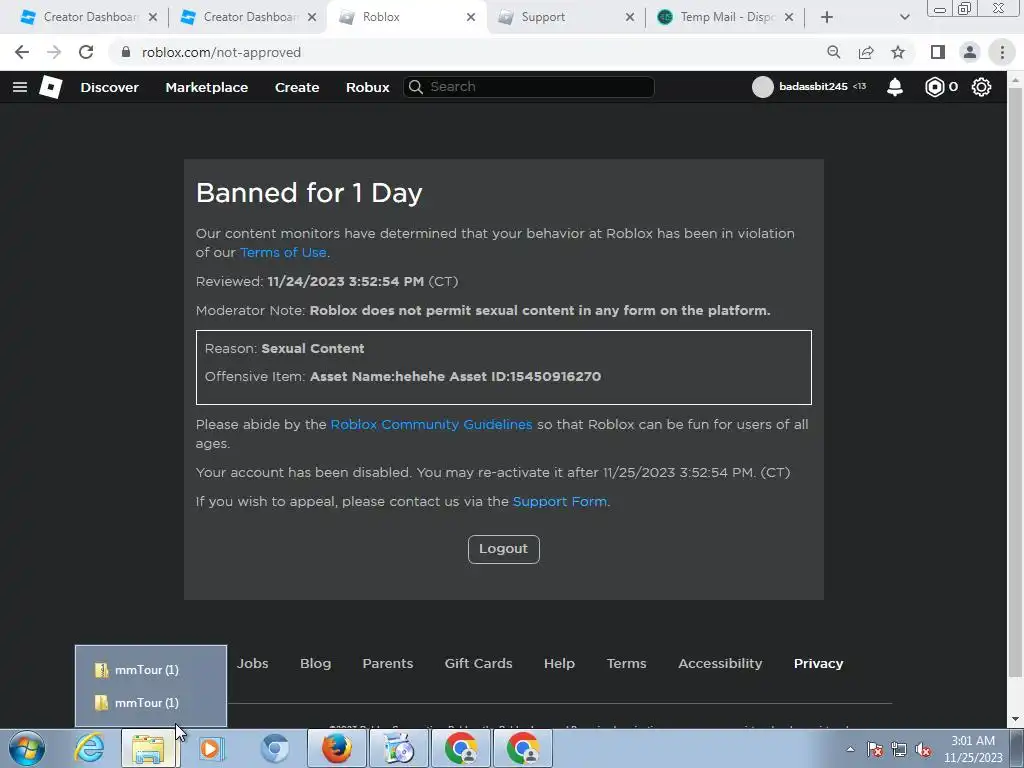Open the Roblox hamburger navigation menu

[x=20, y=87]
